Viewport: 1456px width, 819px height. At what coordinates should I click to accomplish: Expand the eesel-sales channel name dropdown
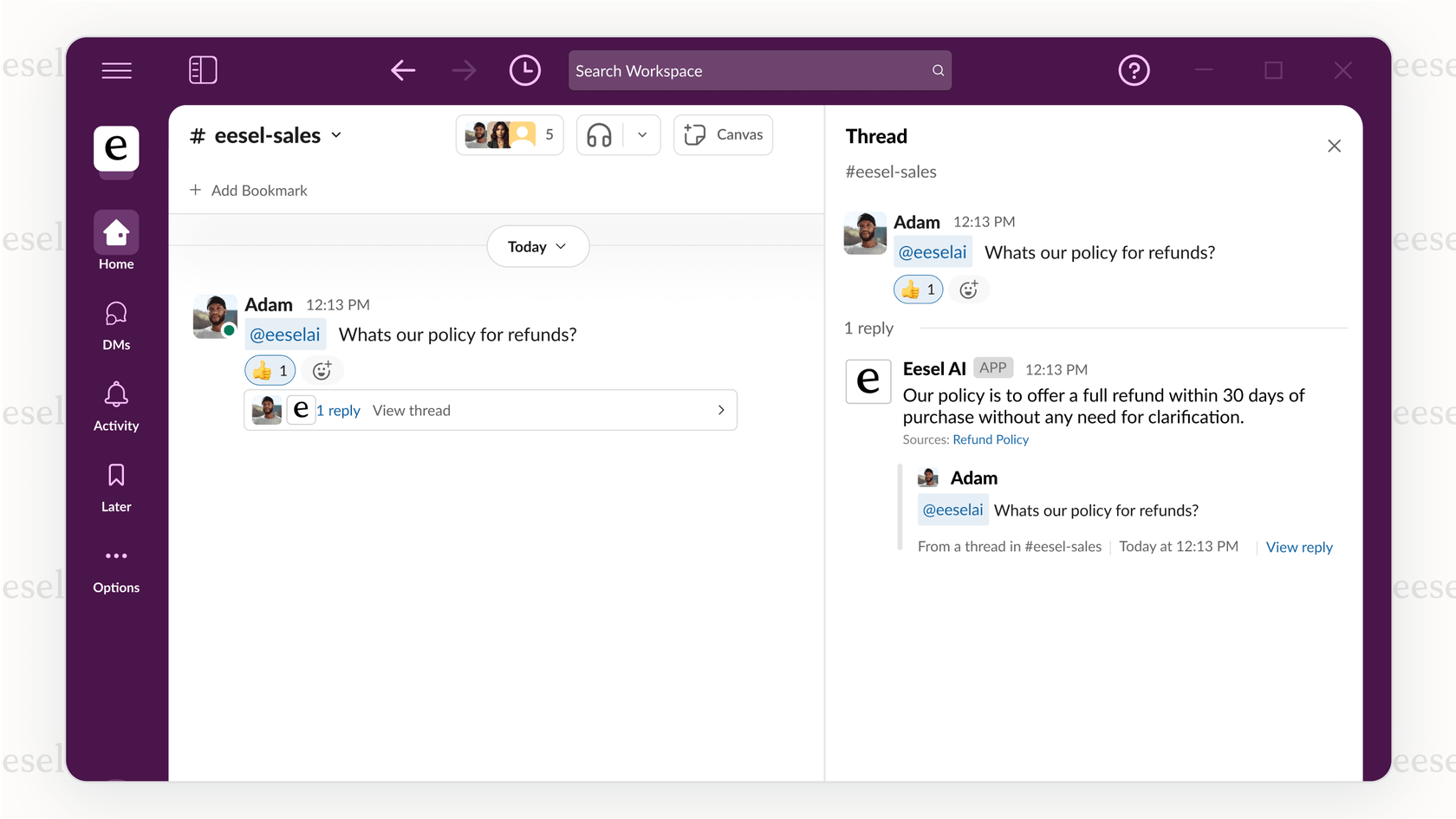click(337, 135)
